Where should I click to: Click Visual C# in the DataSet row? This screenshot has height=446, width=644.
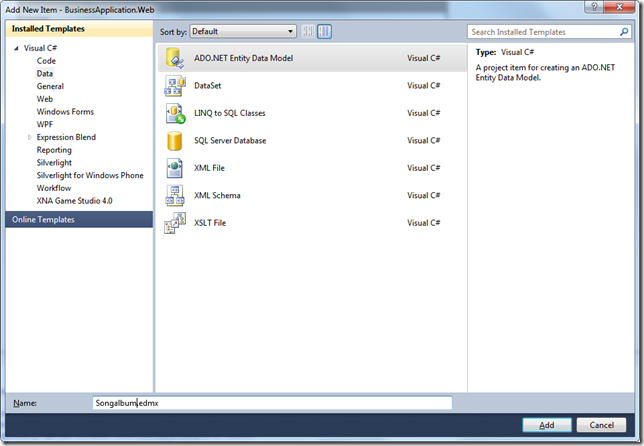click(x=423, y=86)
